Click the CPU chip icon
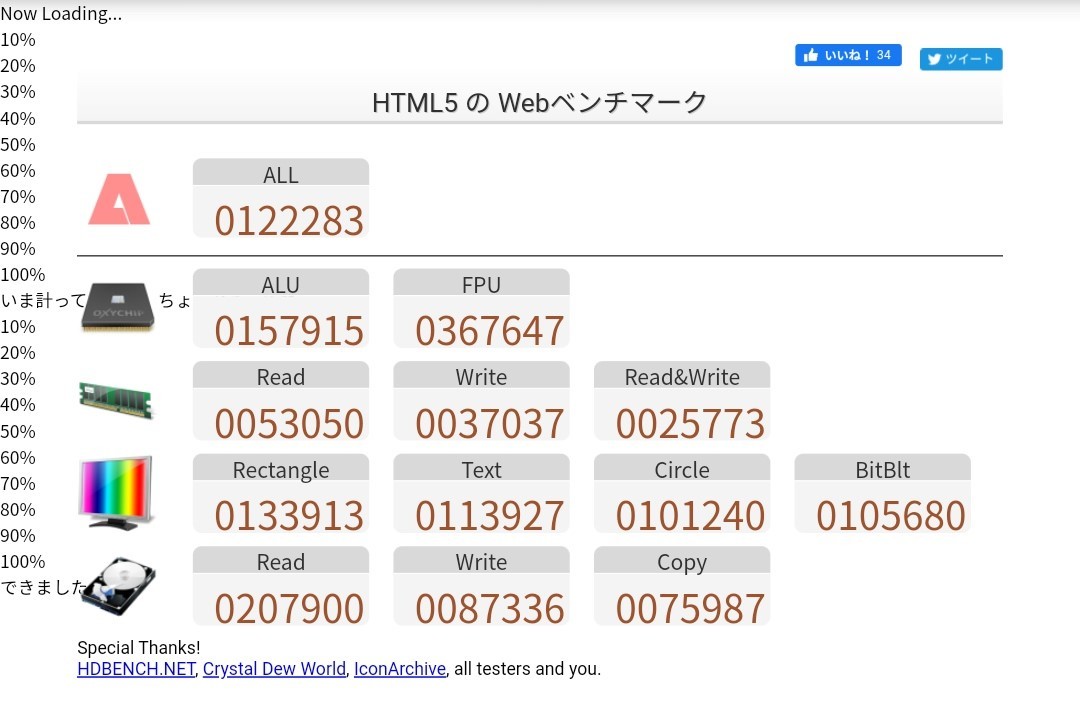The width and height of the screenshot is (1080, 706). point(118,306)
